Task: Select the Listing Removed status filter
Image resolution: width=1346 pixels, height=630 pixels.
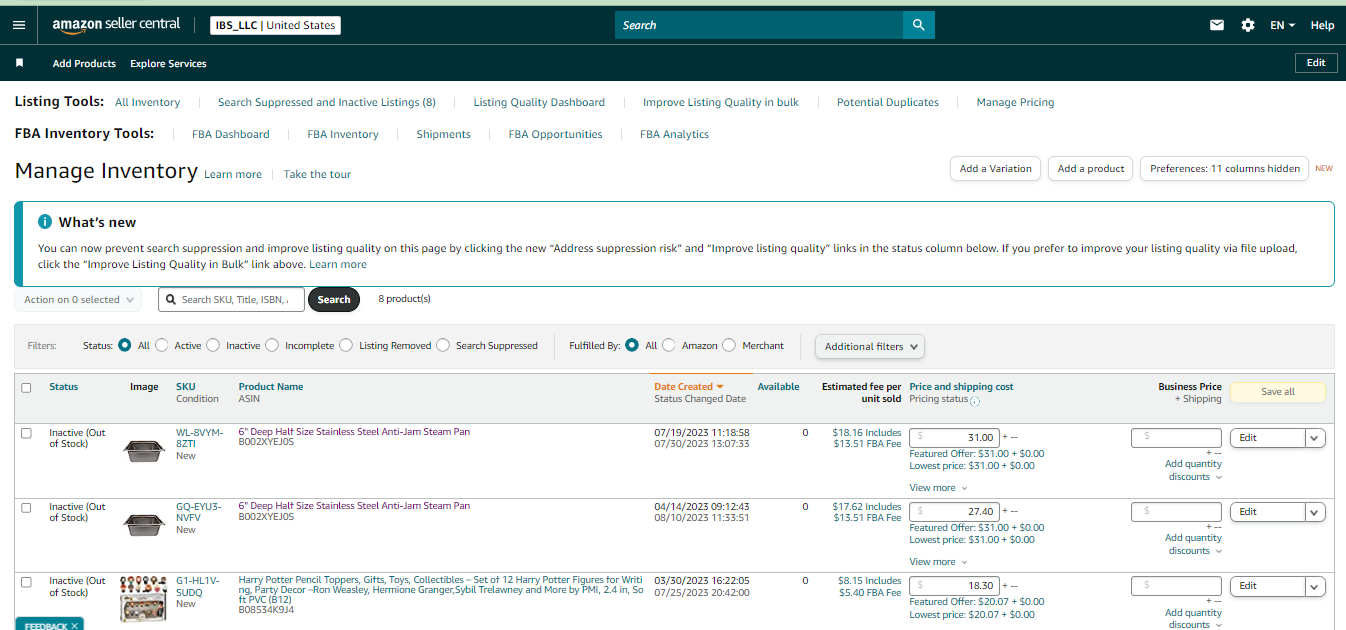Action: pyautogui.click(x=346, y=345)
